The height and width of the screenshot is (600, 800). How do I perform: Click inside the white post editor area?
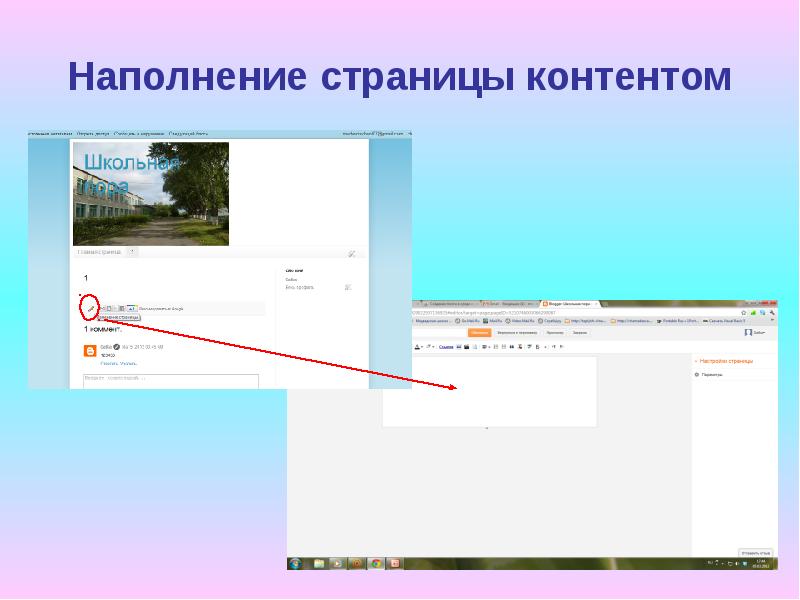489,390
